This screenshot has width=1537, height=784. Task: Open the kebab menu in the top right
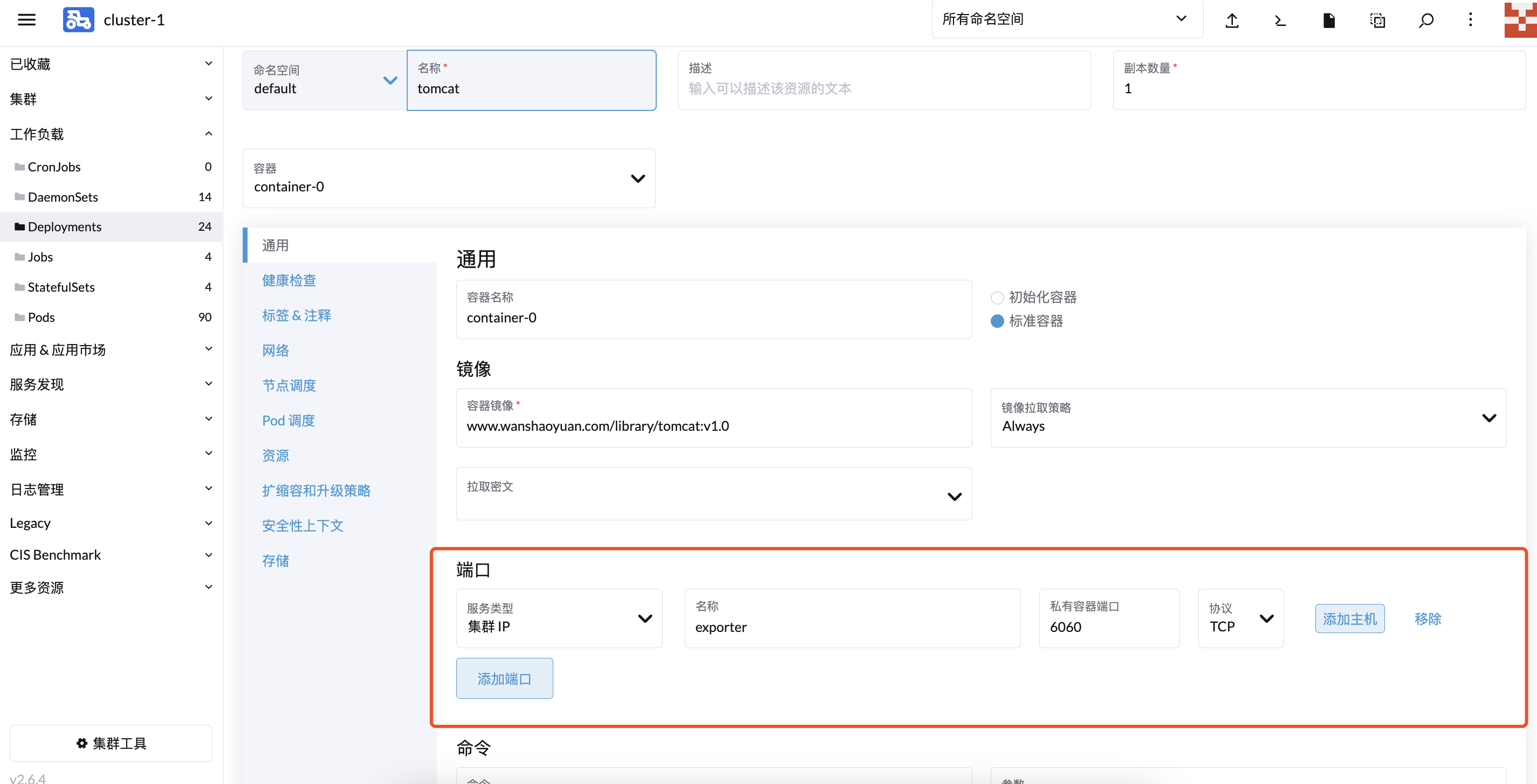coord(1470,20)
